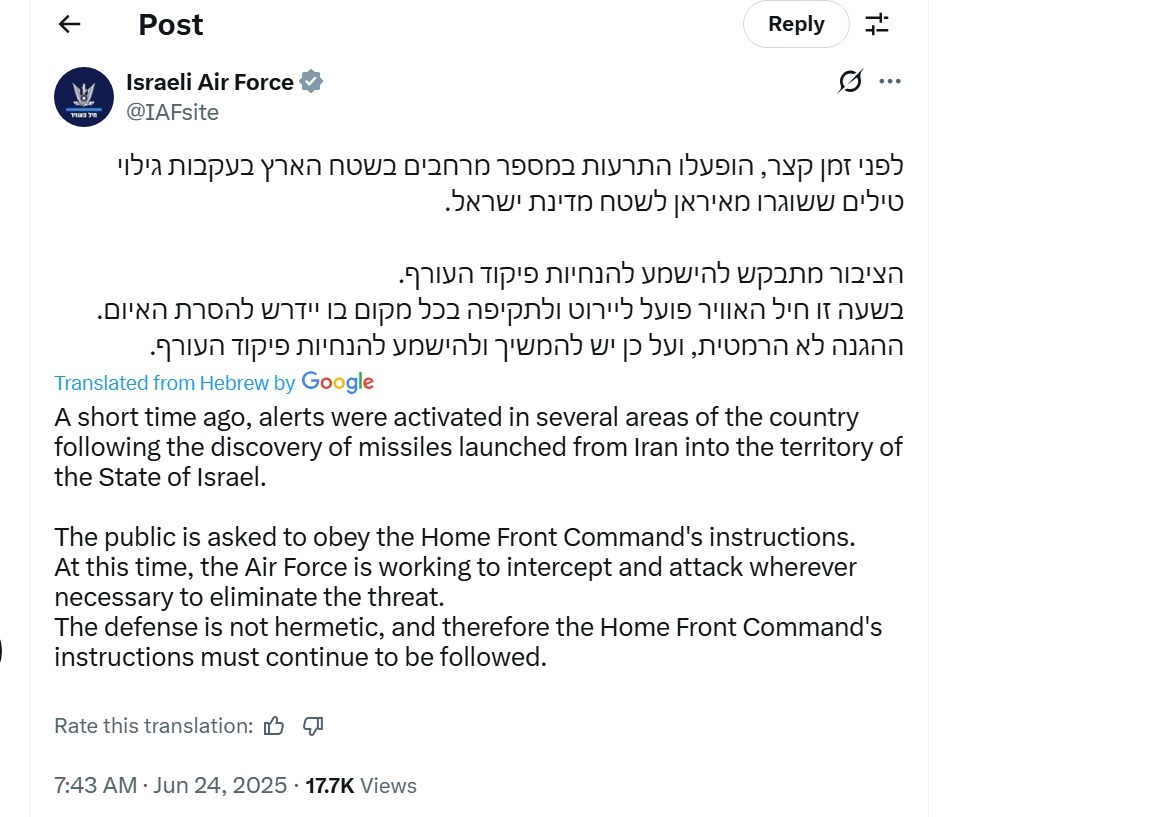Click the Post page heading
The width and height of the screenshot is (1152, 817).
171,25
